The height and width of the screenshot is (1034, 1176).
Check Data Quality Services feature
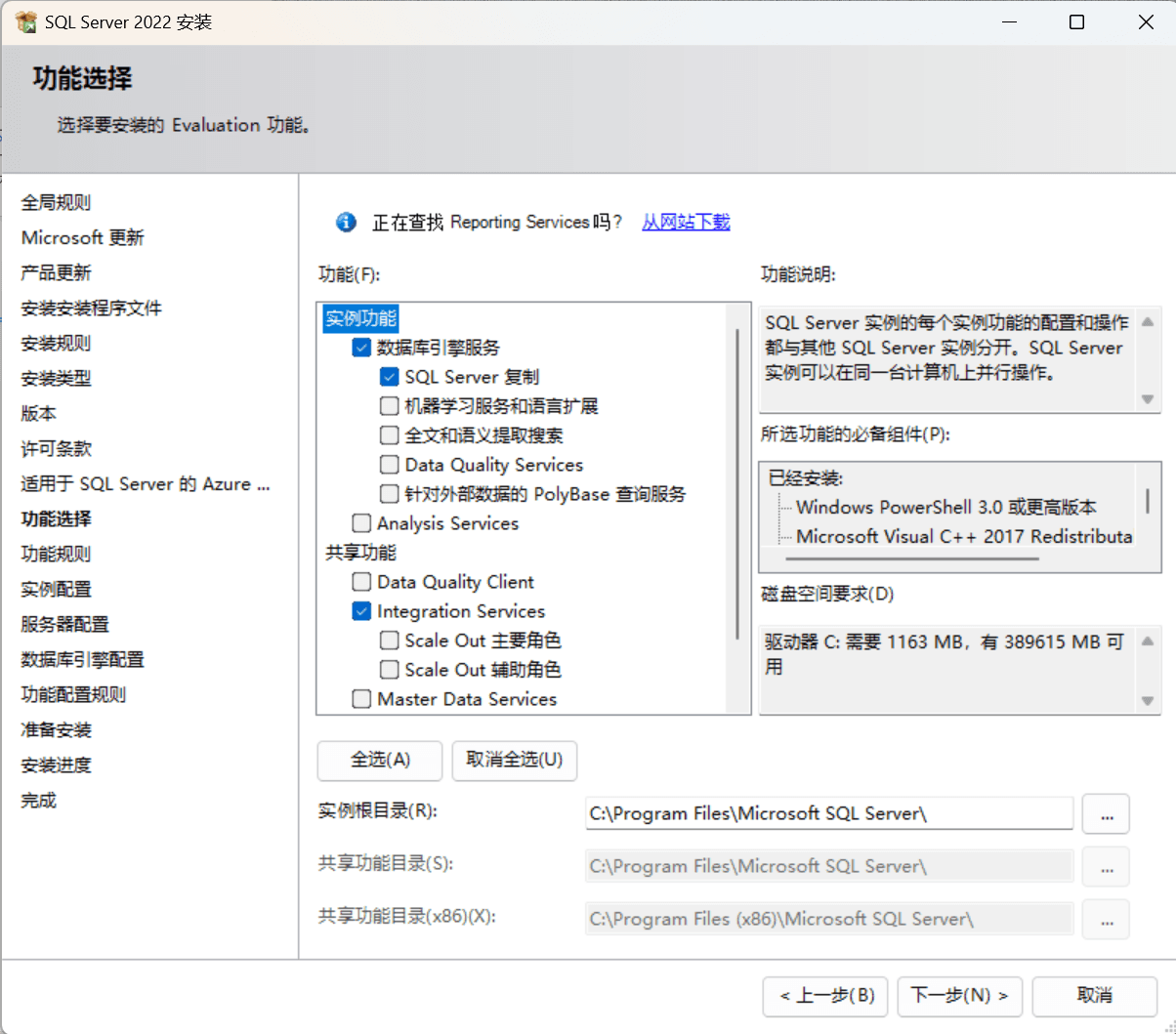point(390,465)
